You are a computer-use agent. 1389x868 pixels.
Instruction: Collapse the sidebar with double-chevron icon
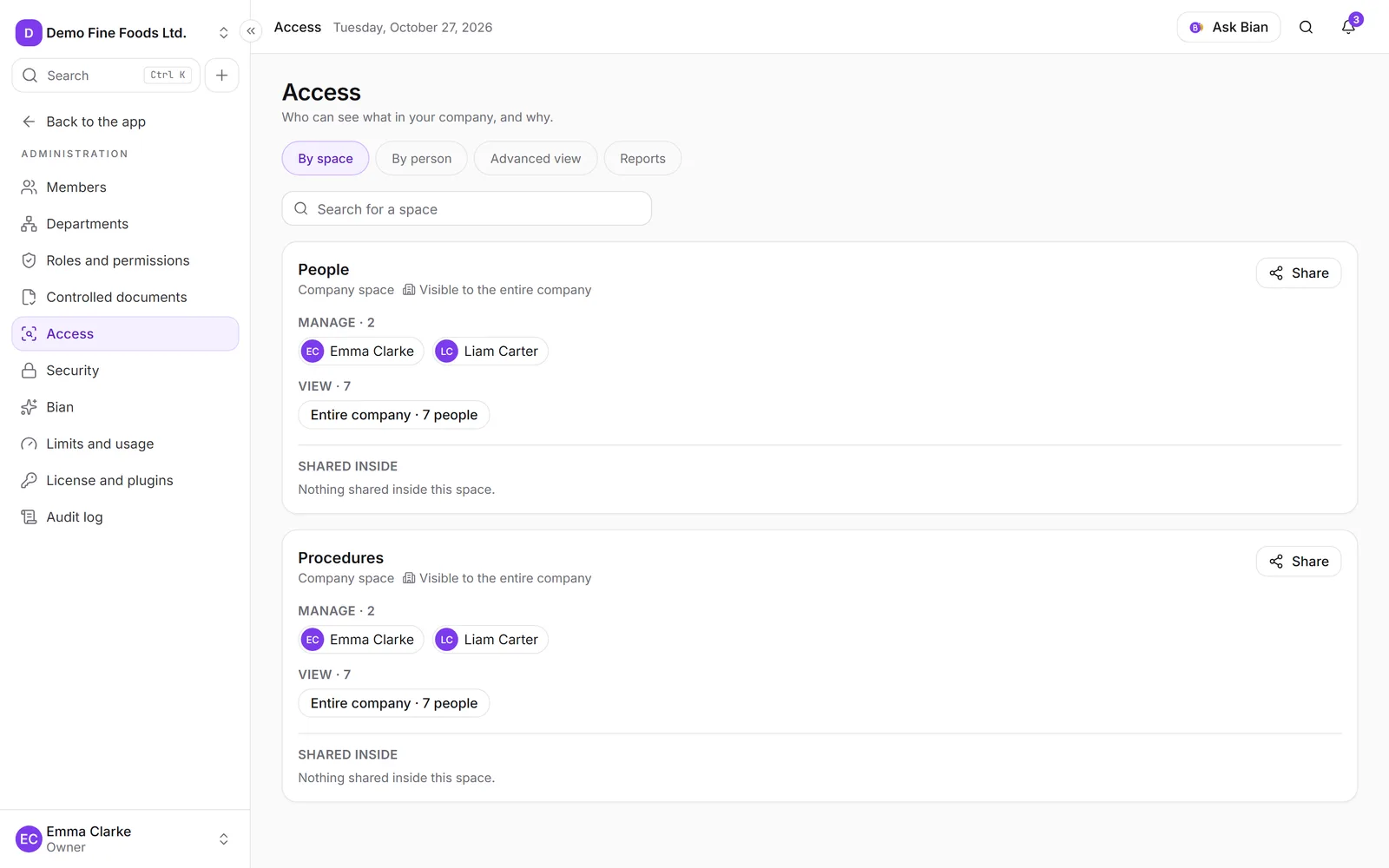(251, 31)
